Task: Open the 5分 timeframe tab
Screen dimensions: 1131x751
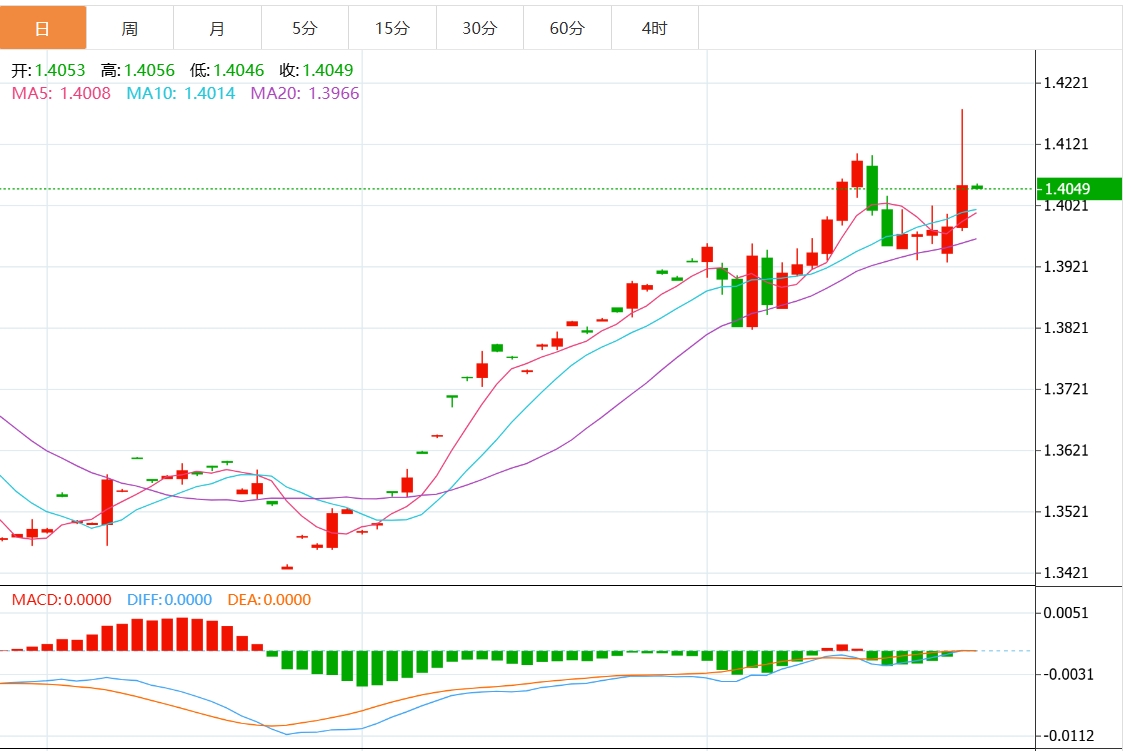Action: coord(304,28)
